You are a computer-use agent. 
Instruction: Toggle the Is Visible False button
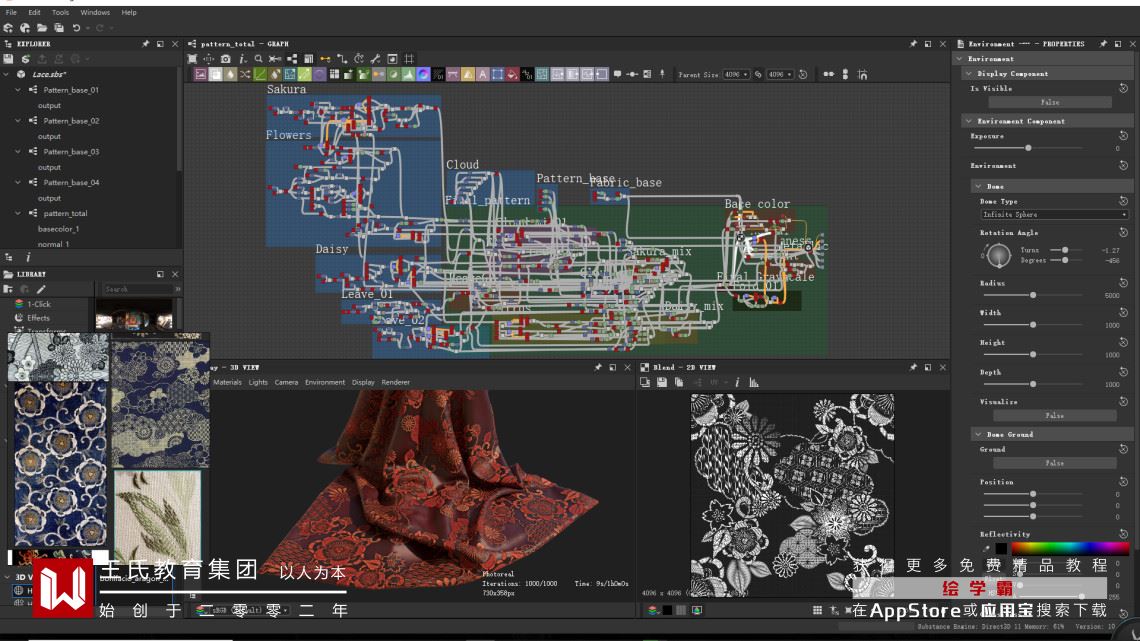[1049, 102]
